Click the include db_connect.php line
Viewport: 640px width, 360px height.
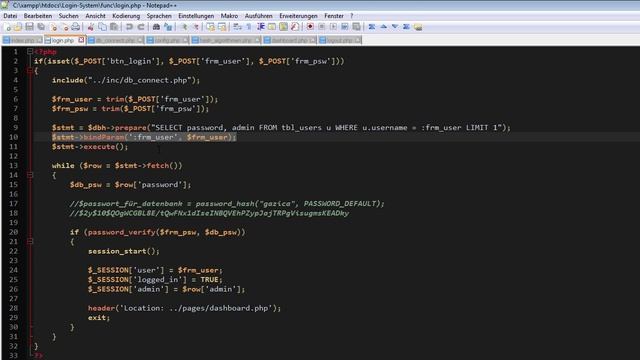[126, 80]
